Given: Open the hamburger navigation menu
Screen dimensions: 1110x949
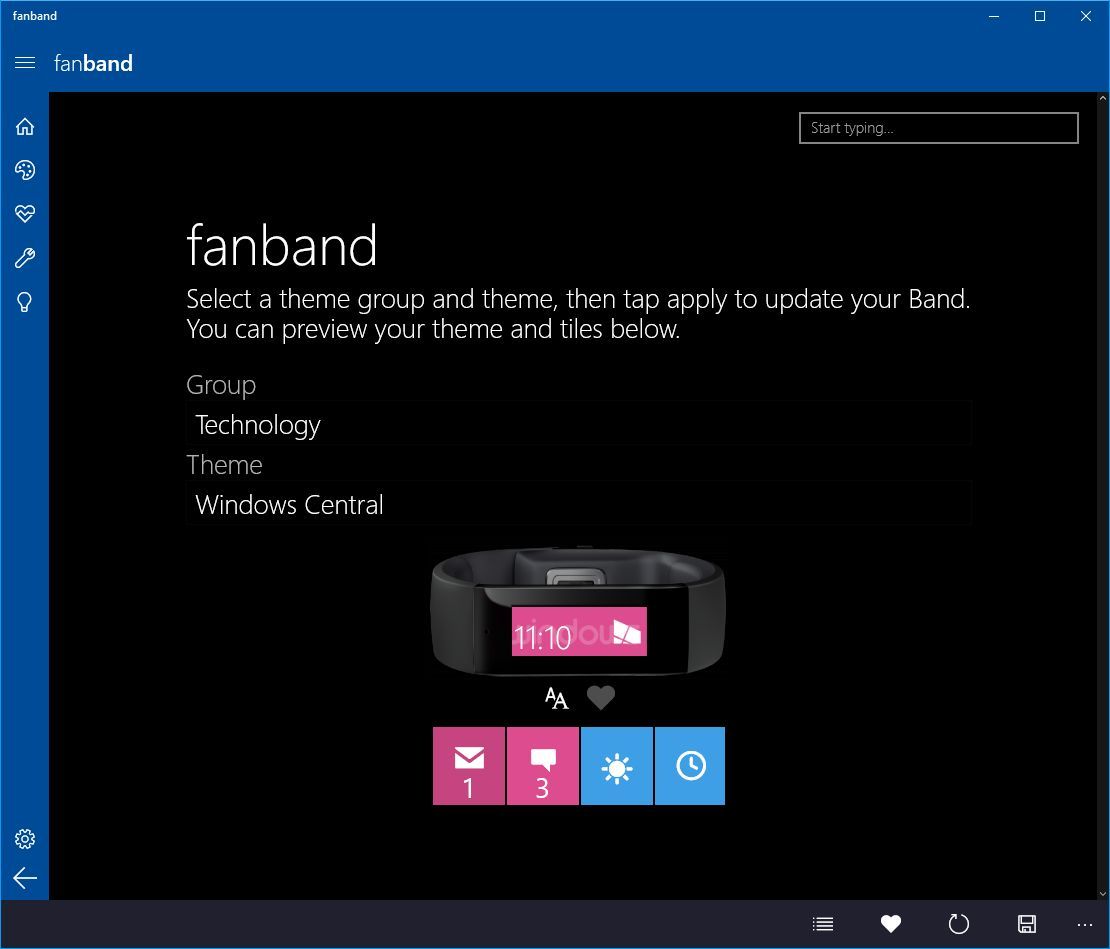Looking at the screenshot, I should [25, 63].
